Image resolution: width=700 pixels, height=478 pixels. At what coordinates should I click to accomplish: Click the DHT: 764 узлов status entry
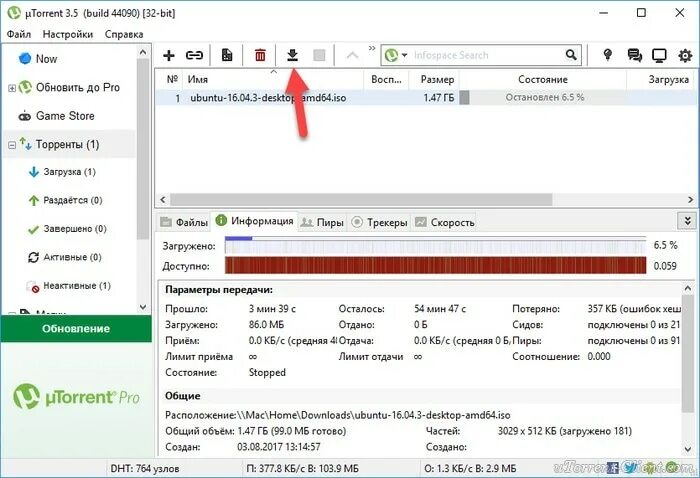(x=145, y=469)
